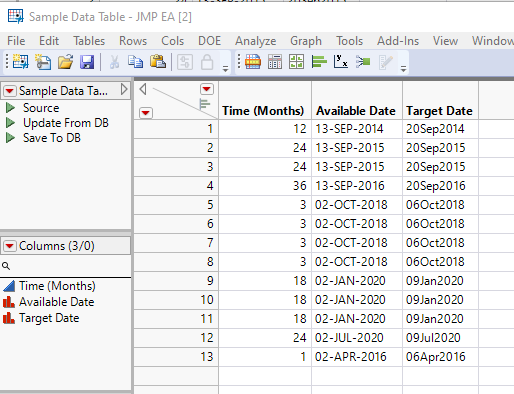The image size is (514, 394).
Task: Open the Analyze menu
Action: [256, 41]
